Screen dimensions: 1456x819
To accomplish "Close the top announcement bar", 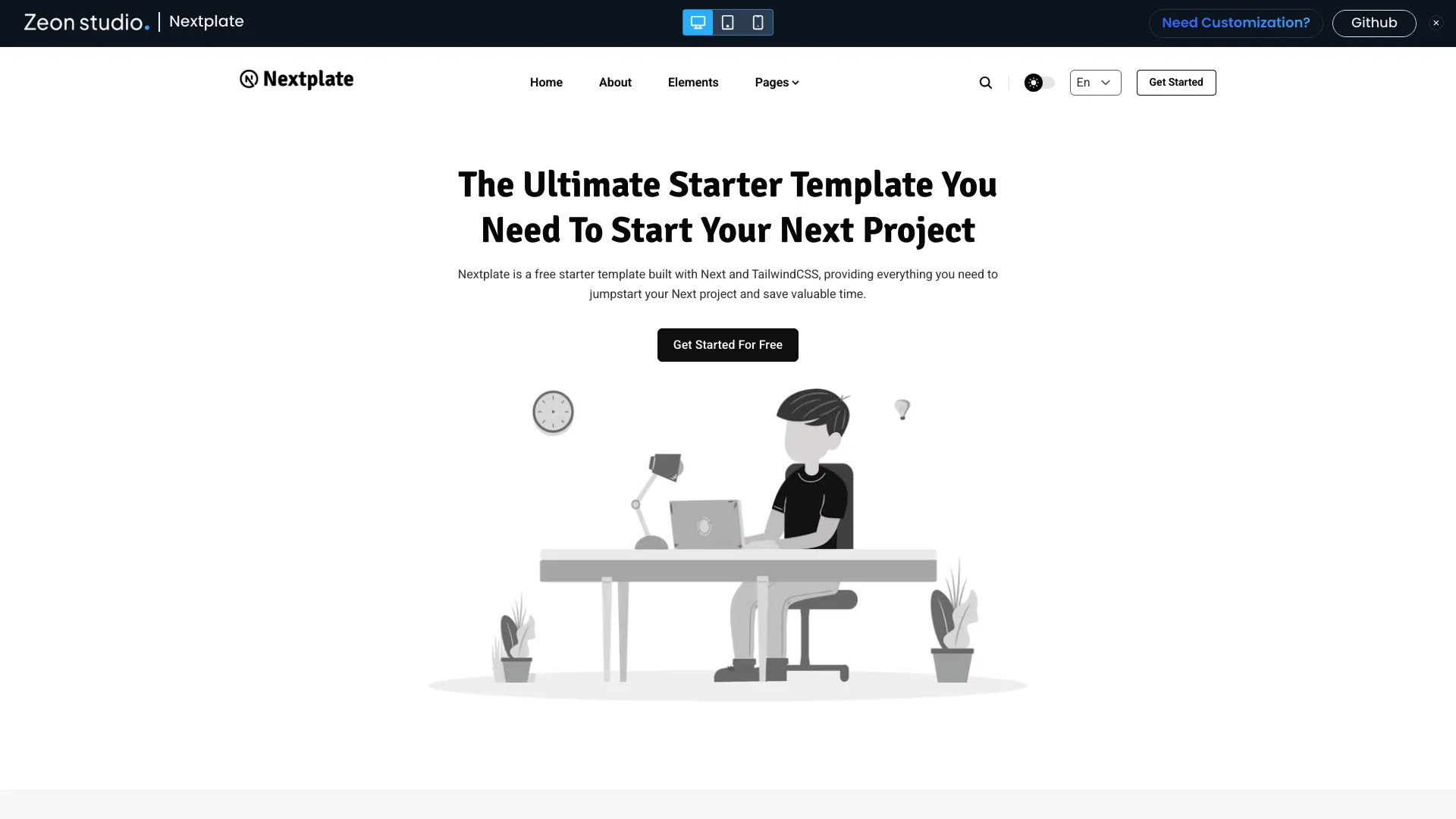I will click(1436, 23).
